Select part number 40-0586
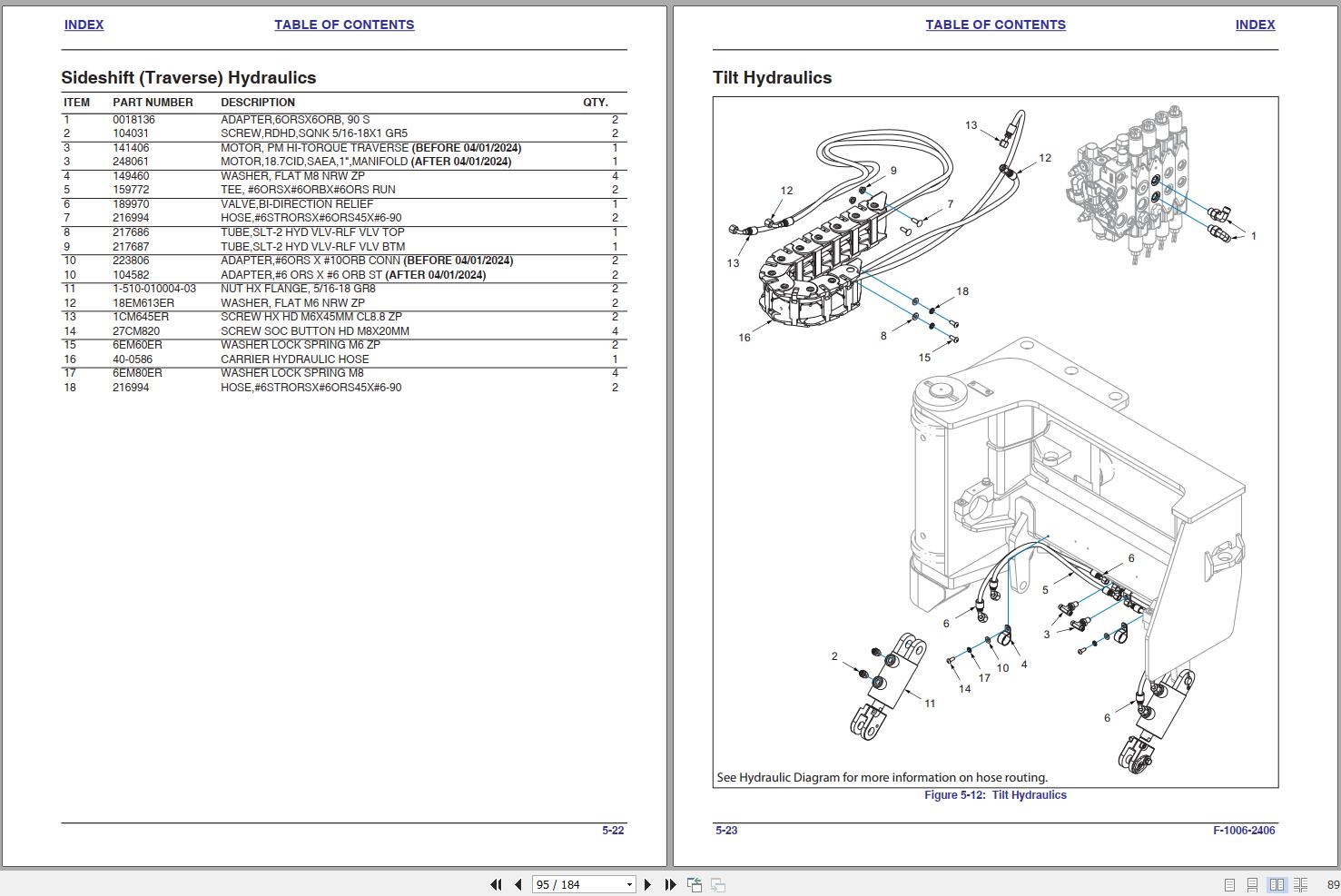The width and height of the screenshot is (1341, 896). [133, 359]
